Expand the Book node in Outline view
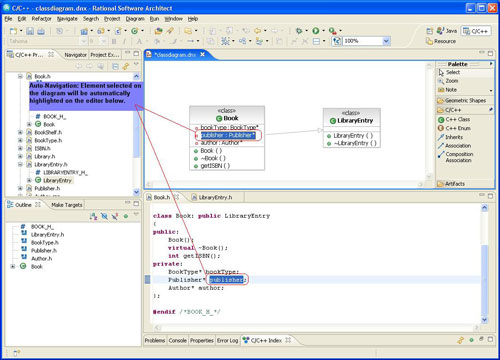The image size is (500, 360). 13,267
